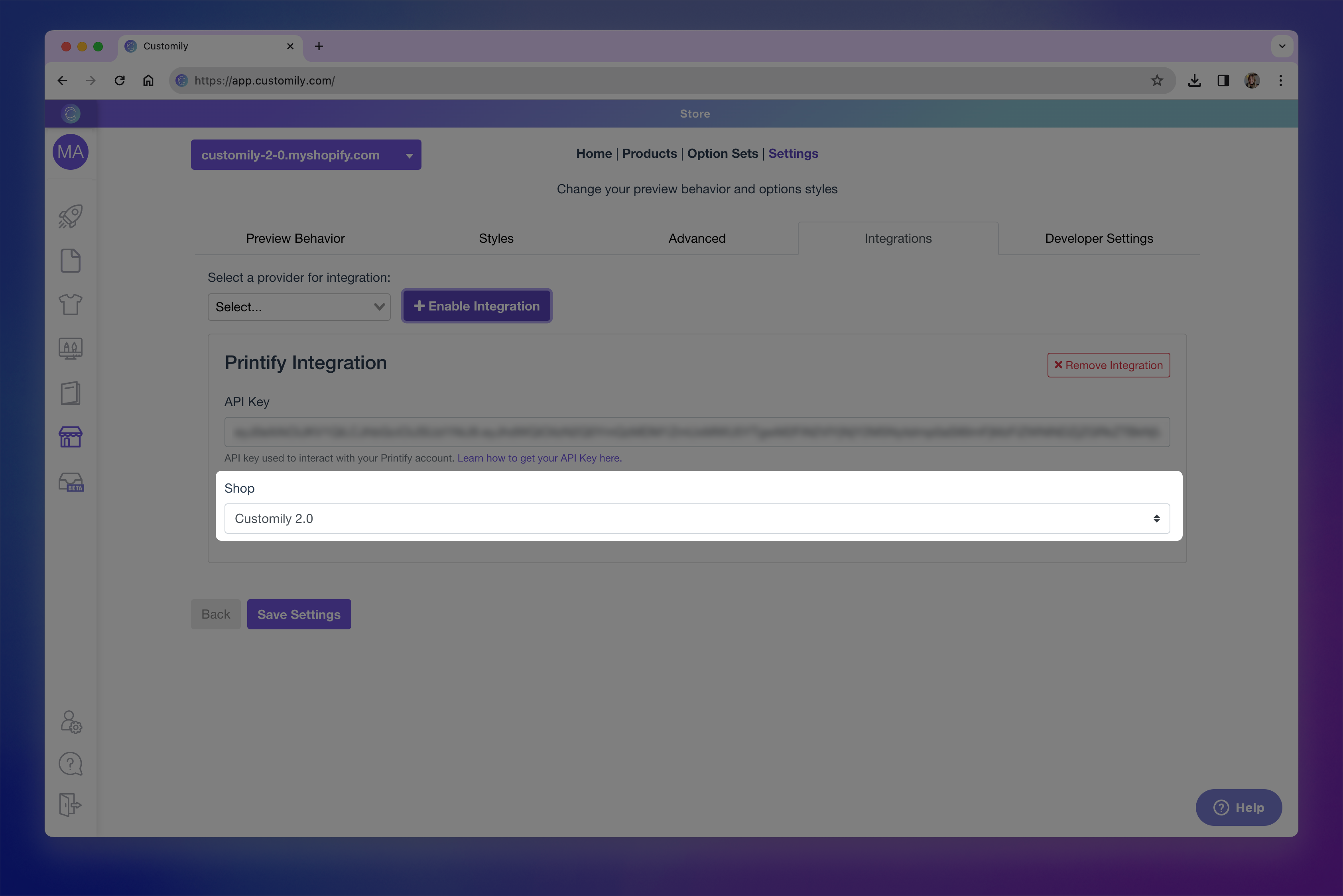This screenshot has width=1343, height=896.
Task: Open the templates document icon in sidebar
Action: click(70, 261)
